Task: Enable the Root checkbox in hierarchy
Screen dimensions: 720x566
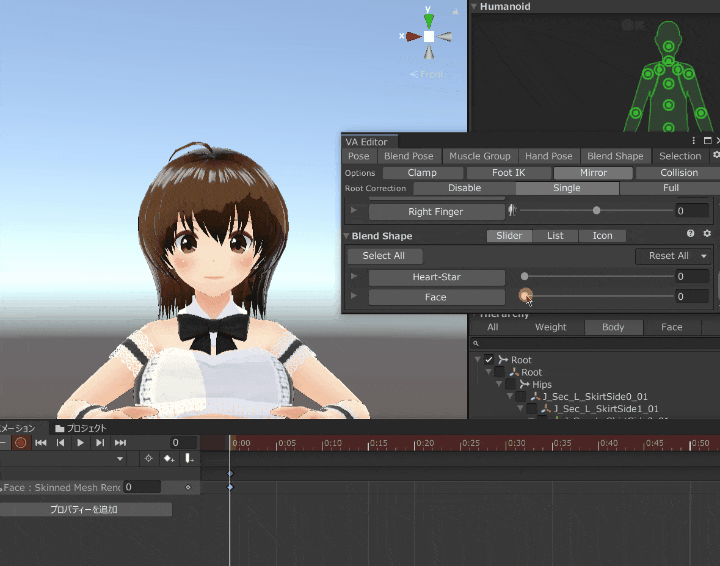Action: click(x=489, y=359)
